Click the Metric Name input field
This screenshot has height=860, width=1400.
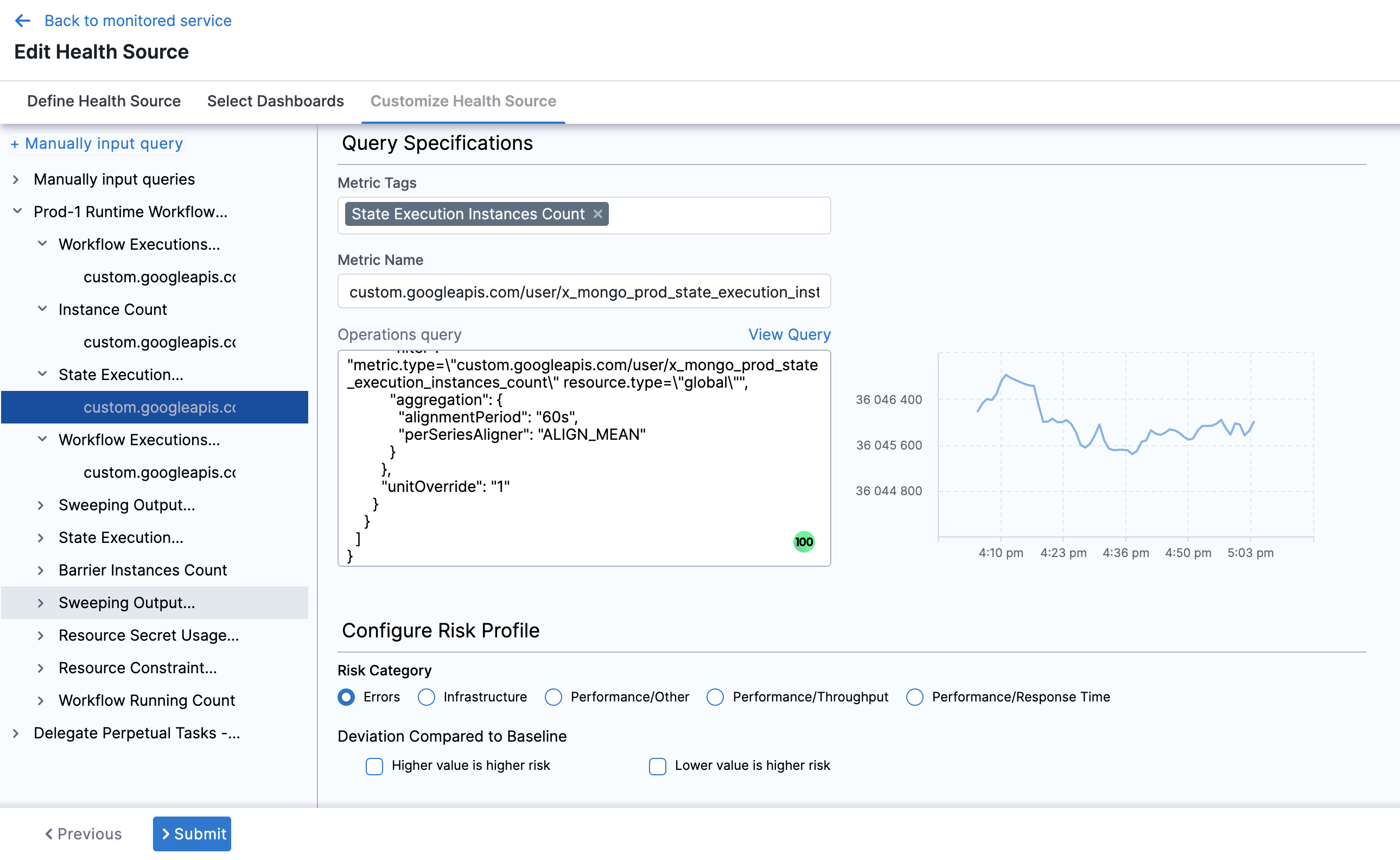tap(584, 292)
